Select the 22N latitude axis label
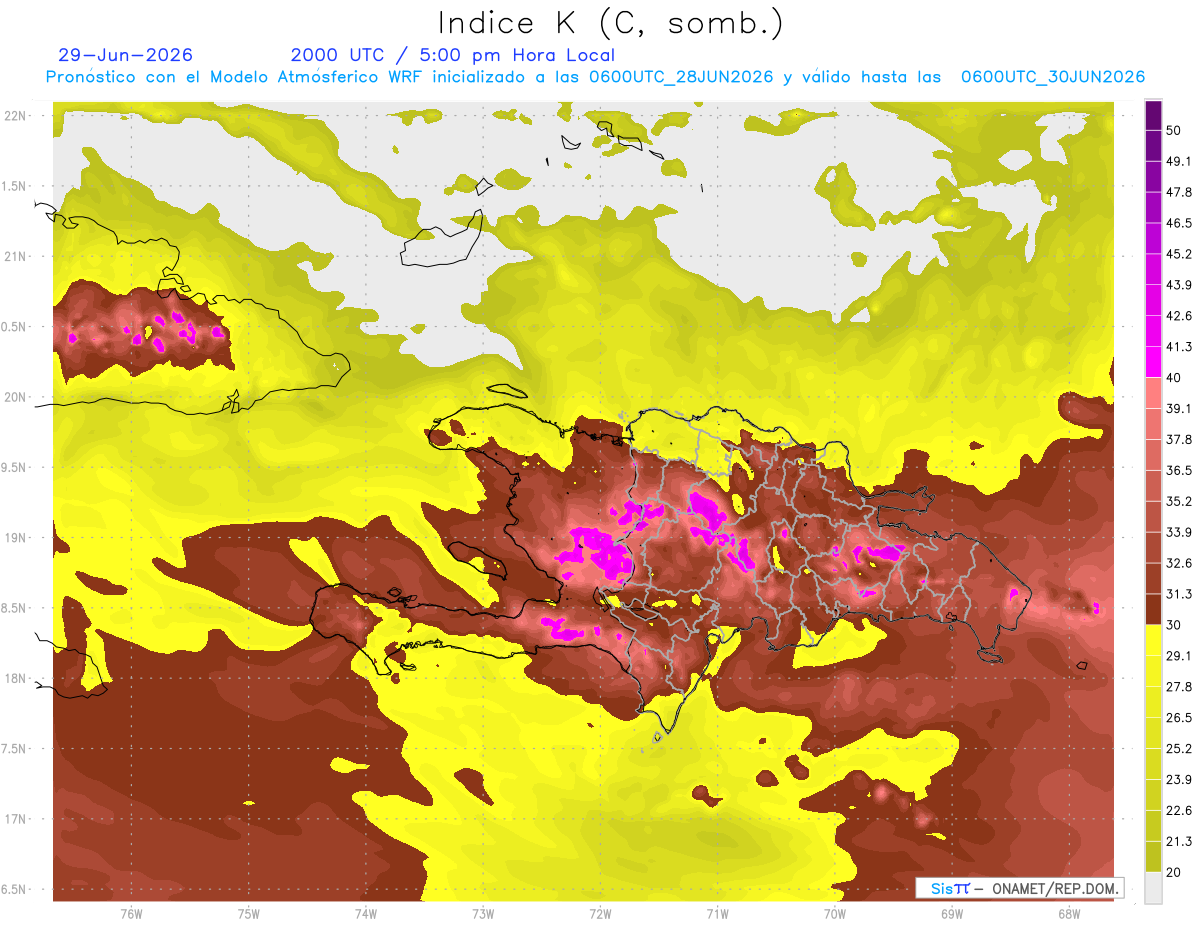Viewport: 1200px width, 927px height. tap(15, 116)
